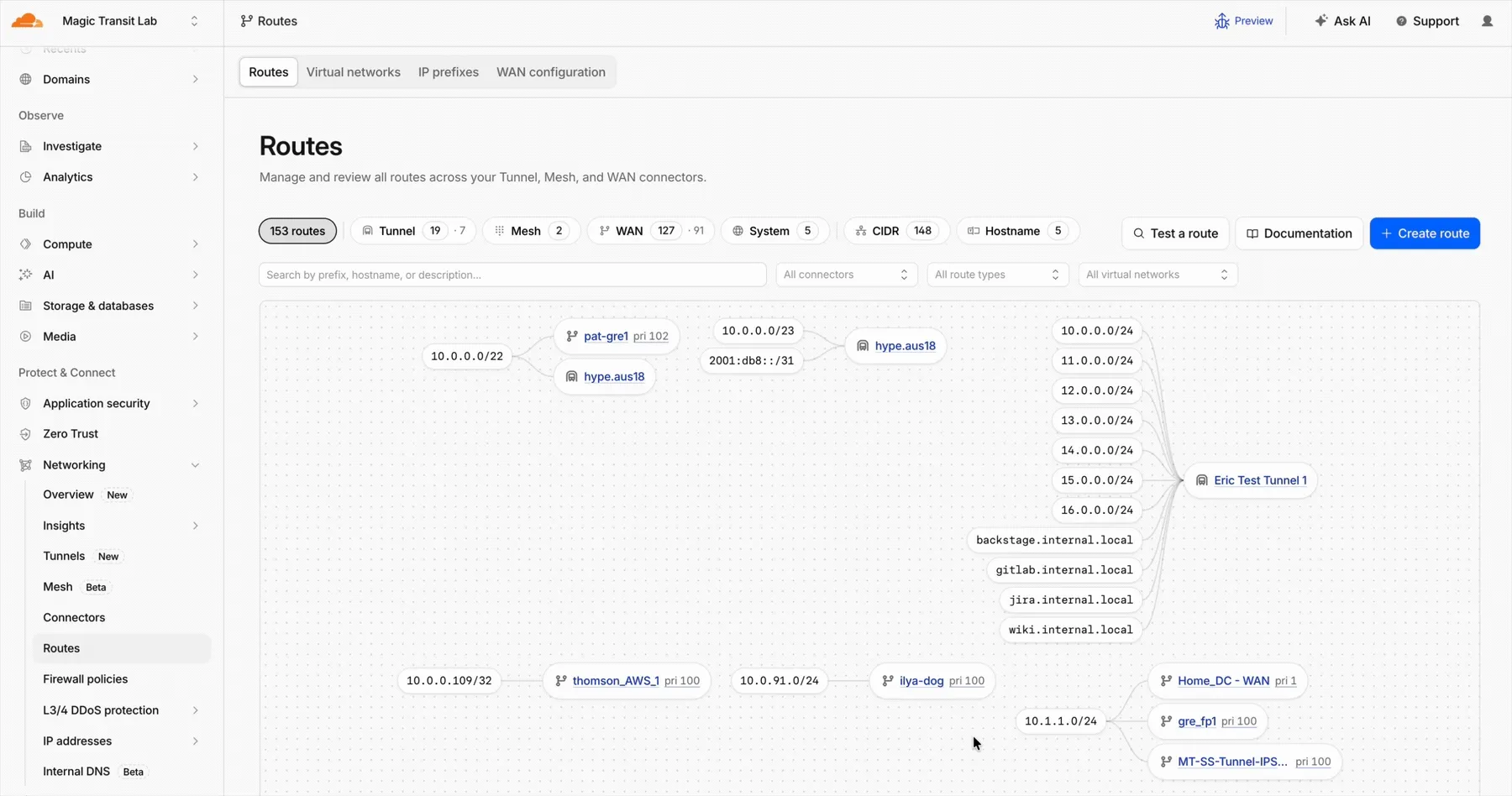
Task: Click the Cloudflare logo icon
Action: click(27, 21)
